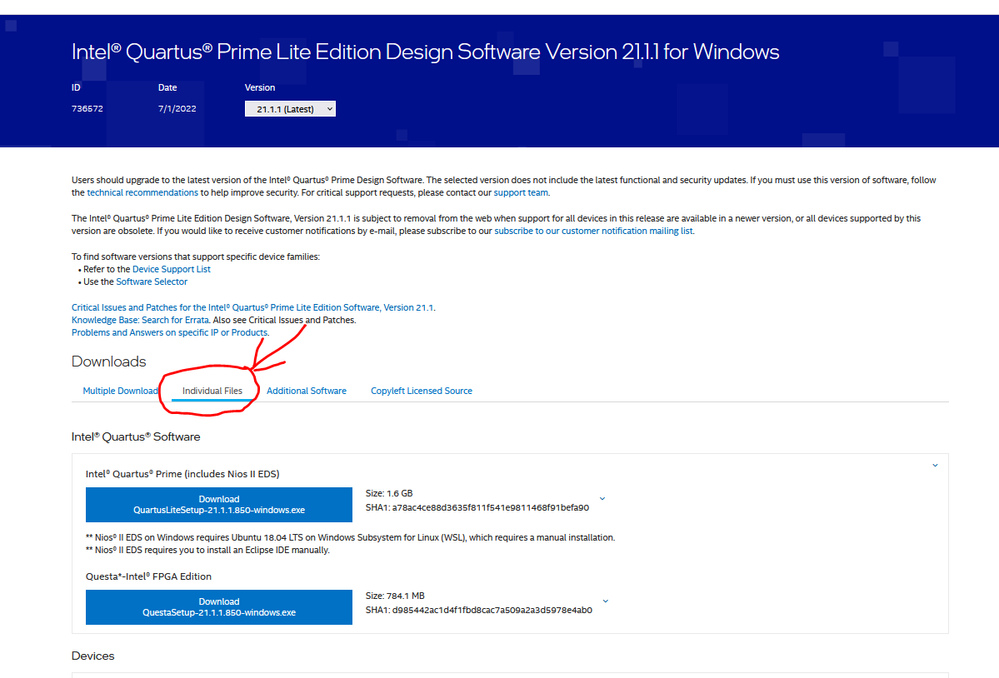This screenshot has height=678, width=999.
Task: Download QuartusLiteSetup-21.1.1.850-windows.exe
Action: [x=219, y=505]
